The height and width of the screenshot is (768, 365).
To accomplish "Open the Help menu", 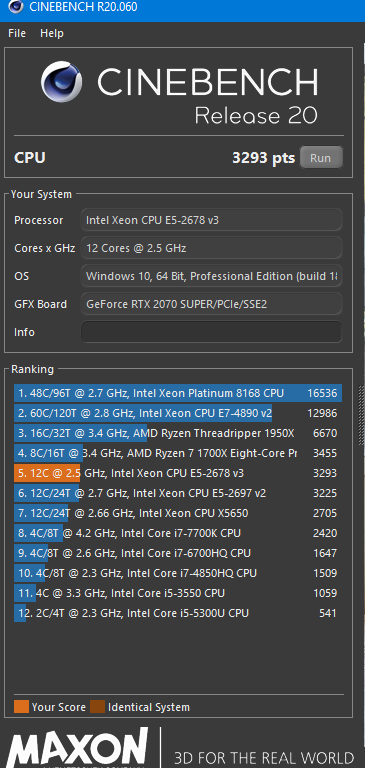I will point(51,33).
